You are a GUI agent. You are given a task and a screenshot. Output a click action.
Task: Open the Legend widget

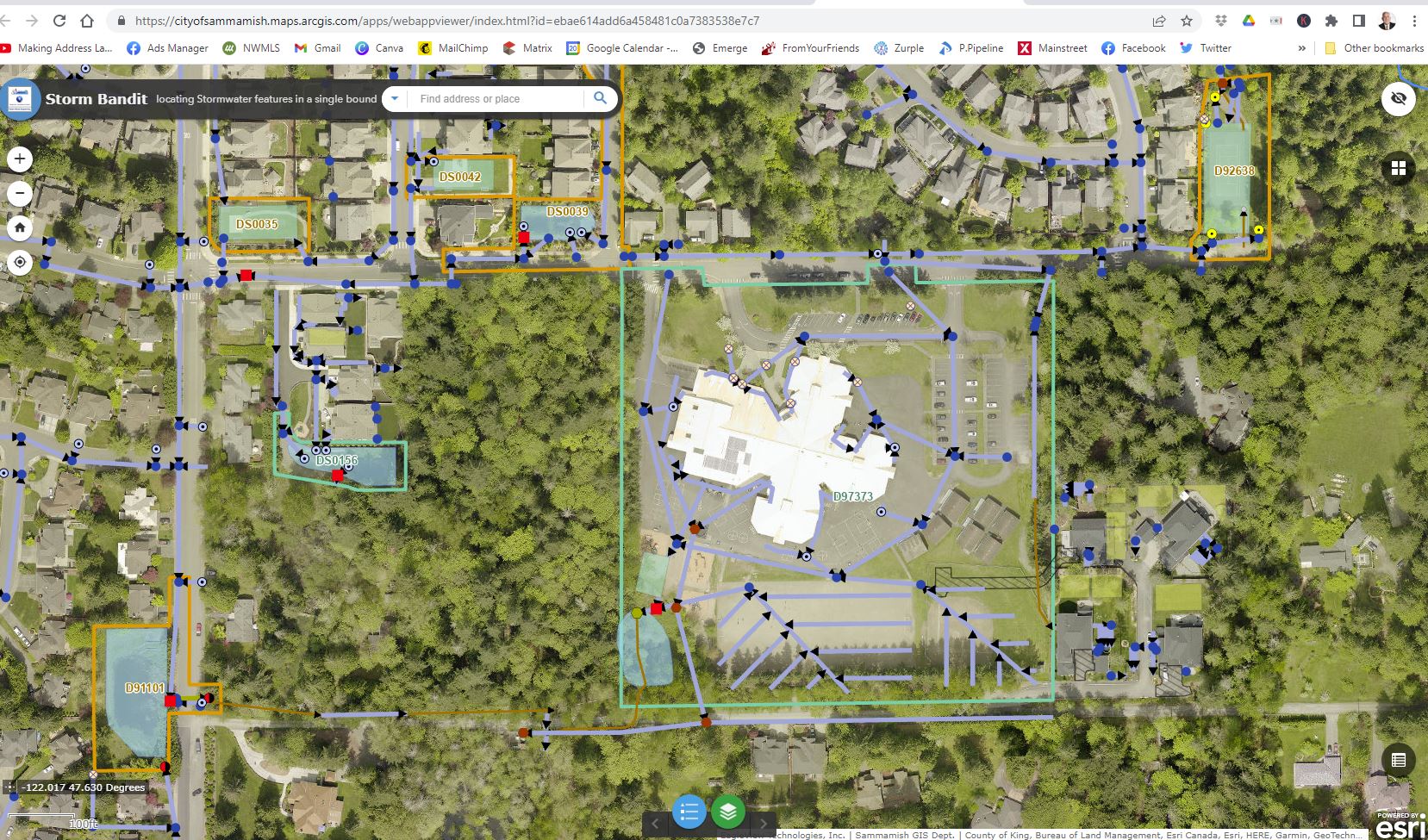(x=688, y=811)
